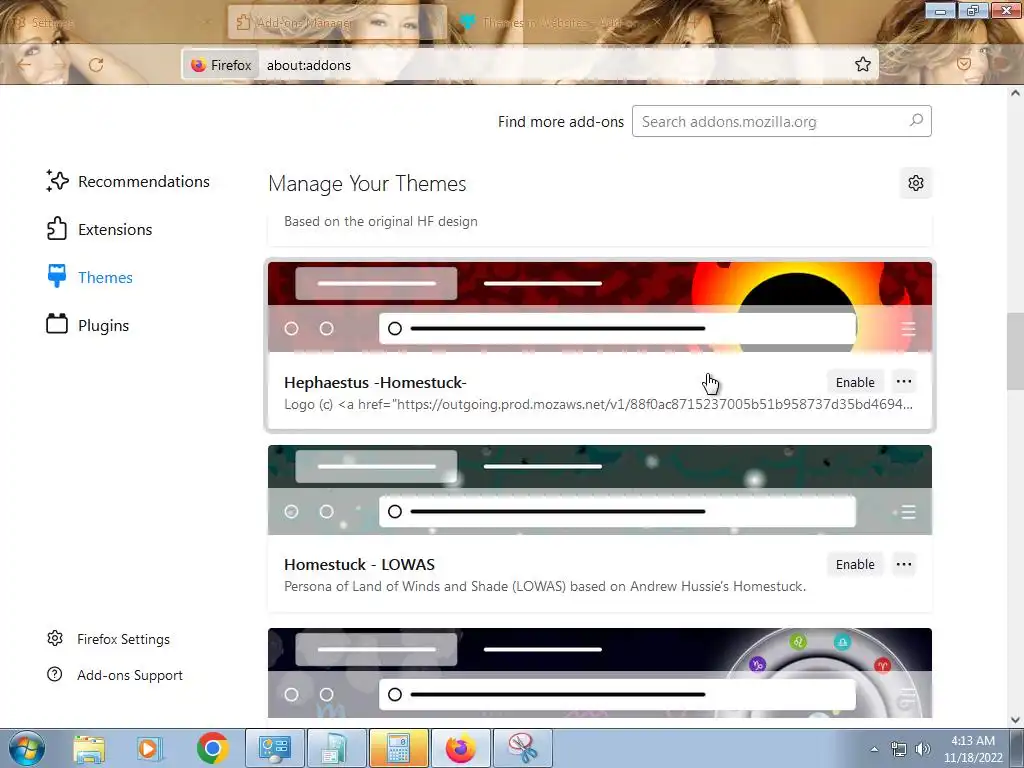Open the Control Panel taskbar item
Viewport: 1024px width, 768px height.
(x=274, y=748)
